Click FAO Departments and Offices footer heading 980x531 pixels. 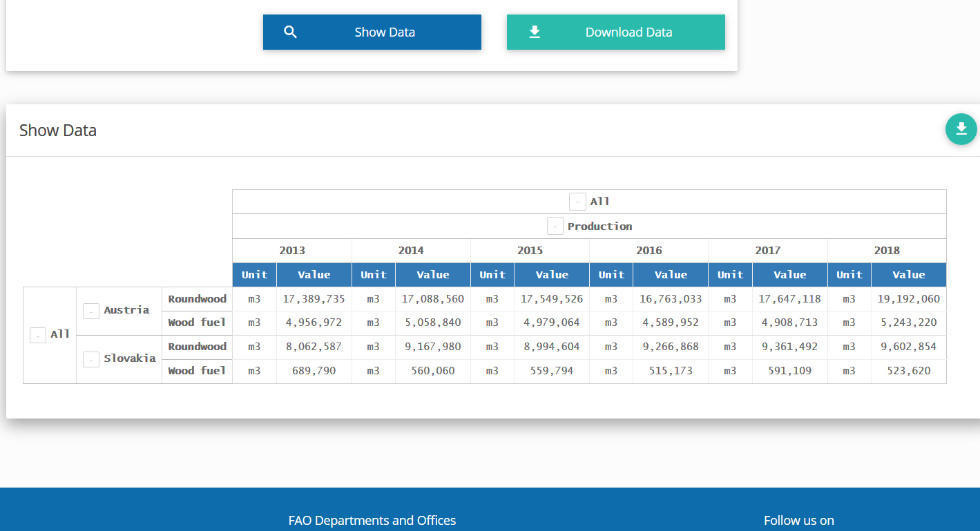[372, 520]
